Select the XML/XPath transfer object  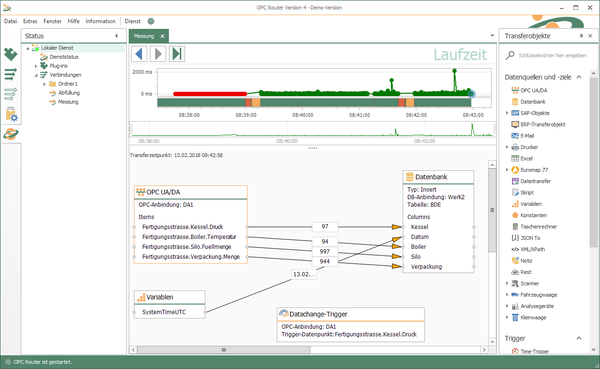[x=532, y=249]
